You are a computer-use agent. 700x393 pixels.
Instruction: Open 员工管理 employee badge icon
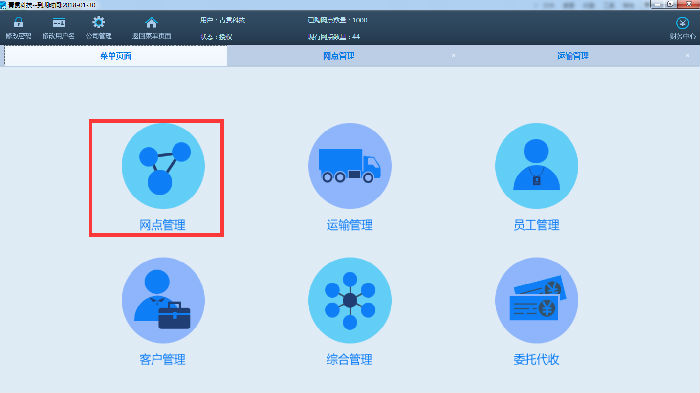536,166
